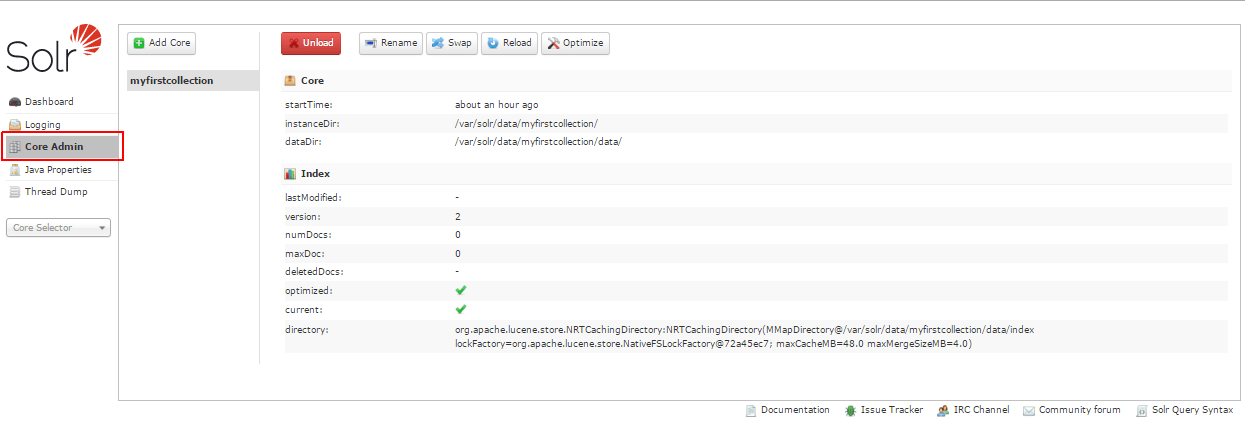
Task: Select the myfirstcollection core
Action: (x=172, y=81)
